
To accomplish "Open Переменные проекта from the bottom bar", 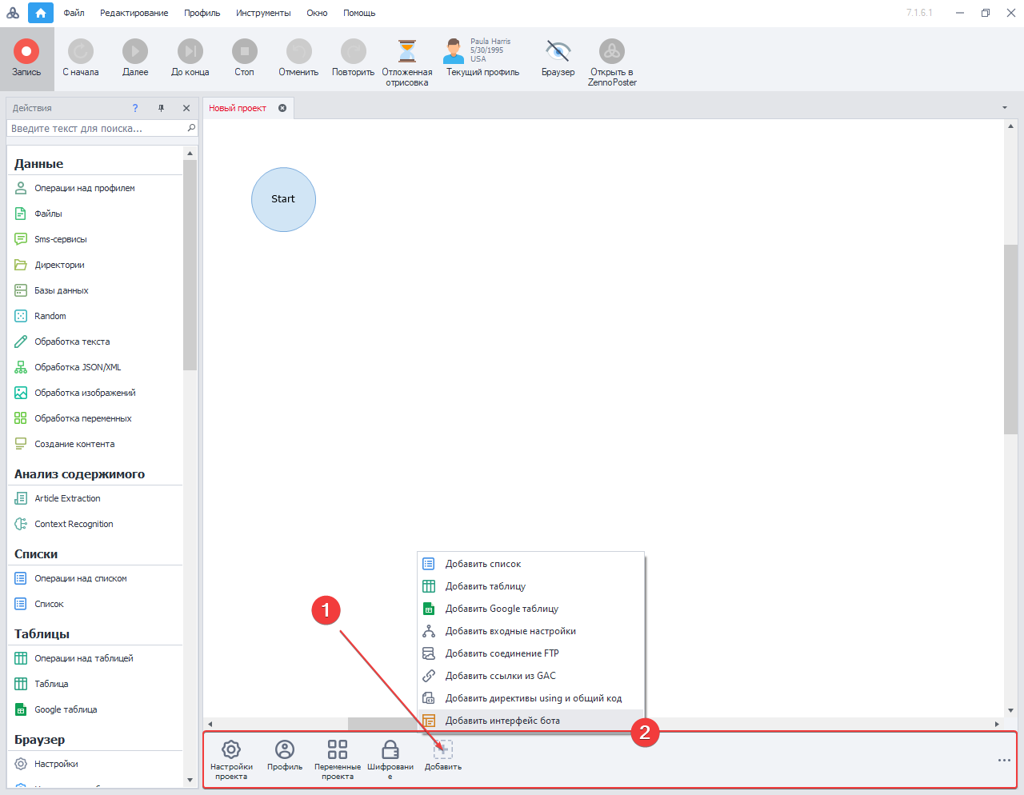I will point(337,758).
